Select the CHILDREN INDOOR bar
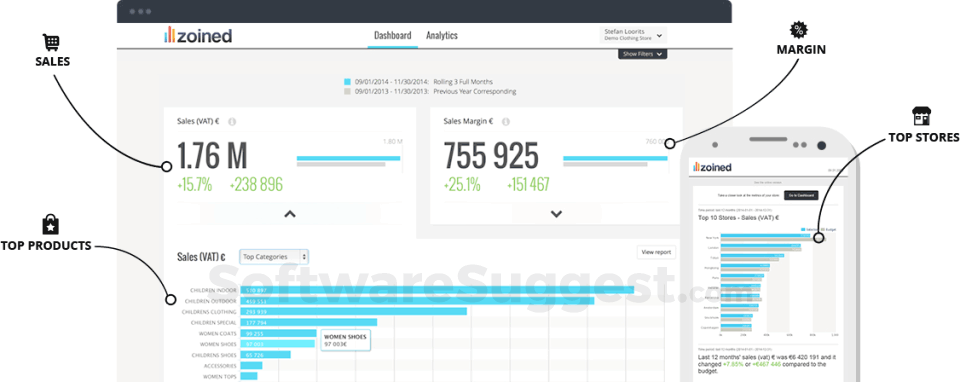960x382 pixels. (437, 290)
